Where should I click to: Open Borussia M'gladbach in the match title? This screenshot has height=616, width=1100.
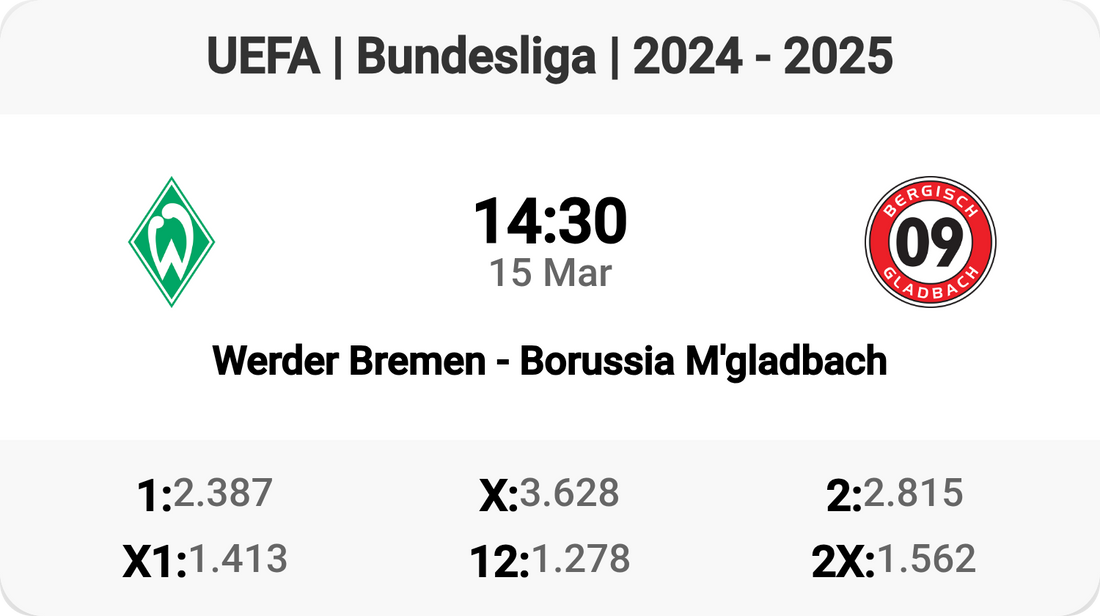pos(703,361)
